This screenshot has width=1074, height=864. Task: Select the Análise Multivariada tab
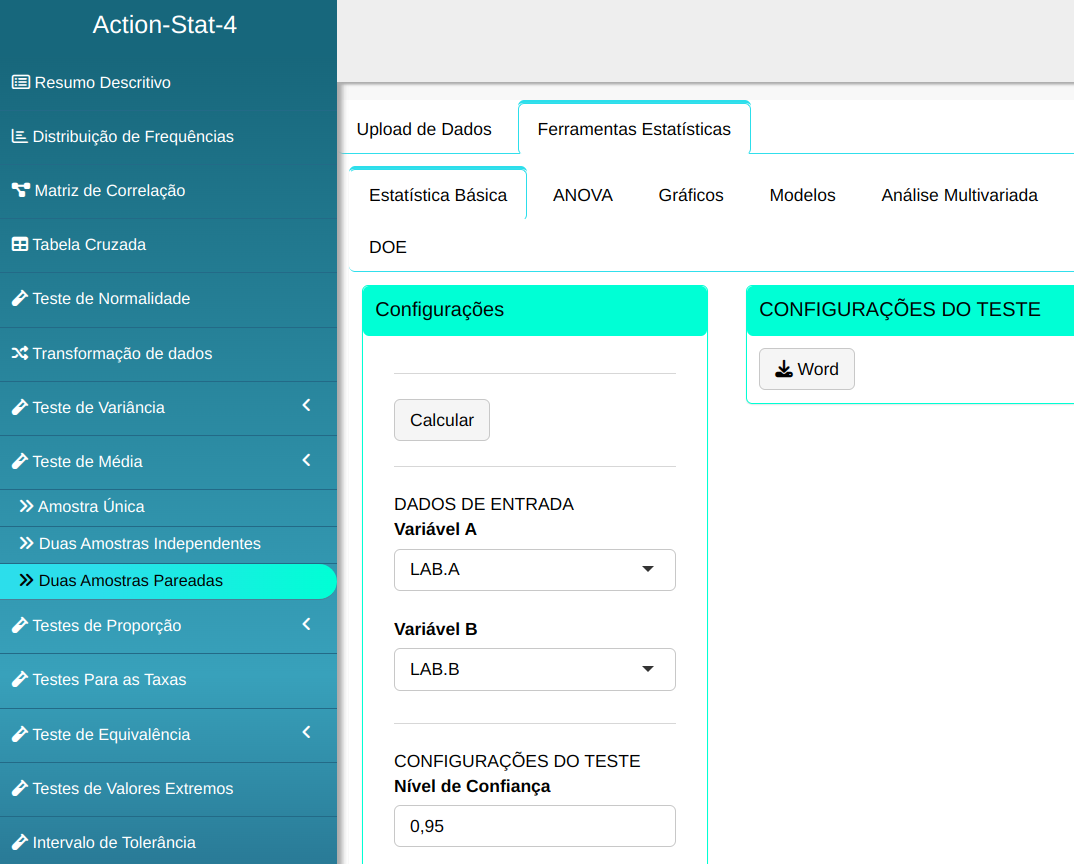tap(958, 195)
